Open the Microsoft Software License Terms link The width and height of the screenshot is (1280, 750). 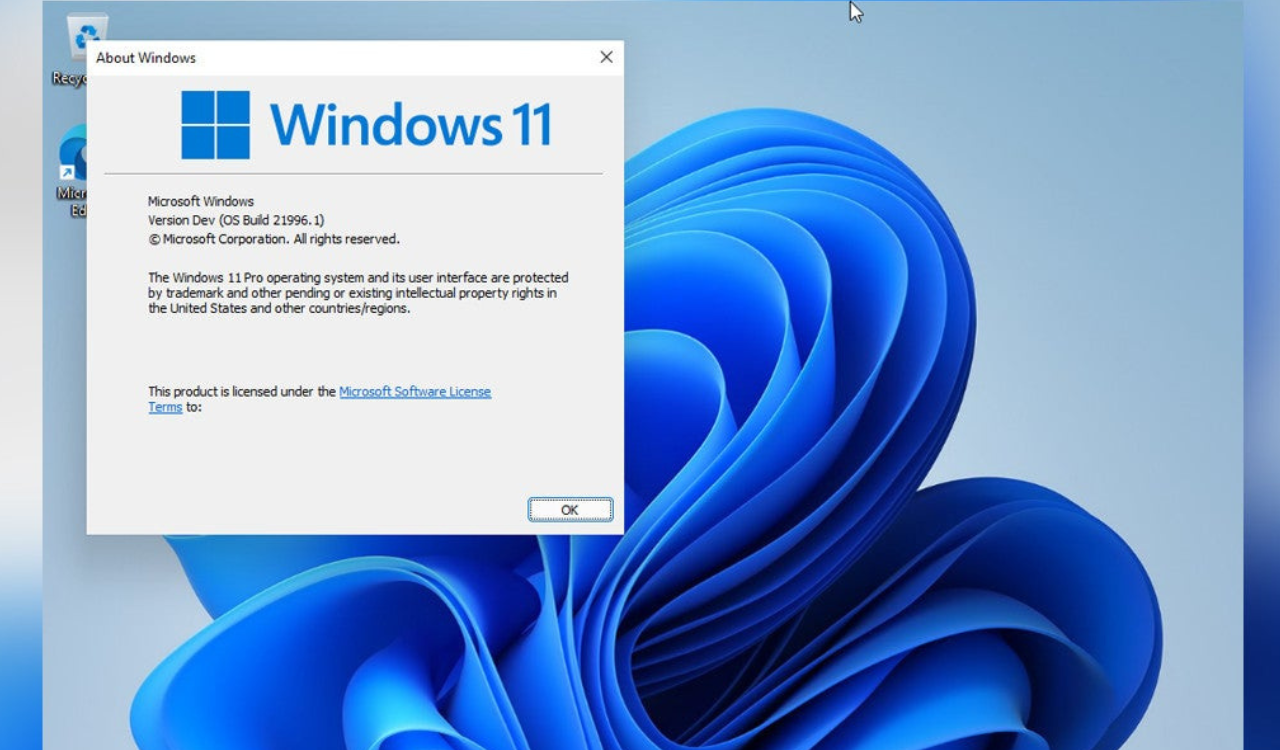(414, 392)
